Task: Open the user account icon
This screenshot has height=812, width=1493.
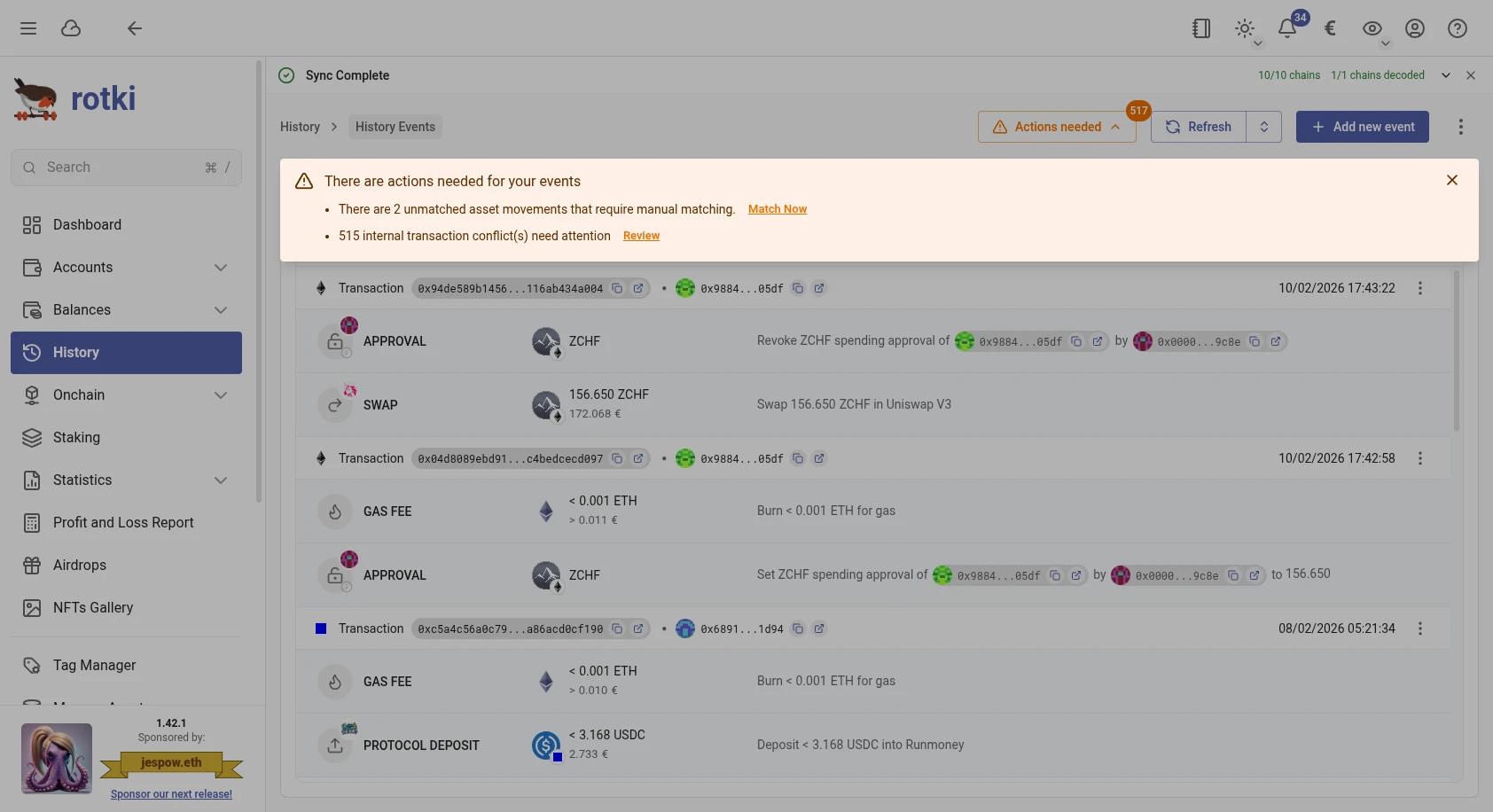Action: (1414, 27)
